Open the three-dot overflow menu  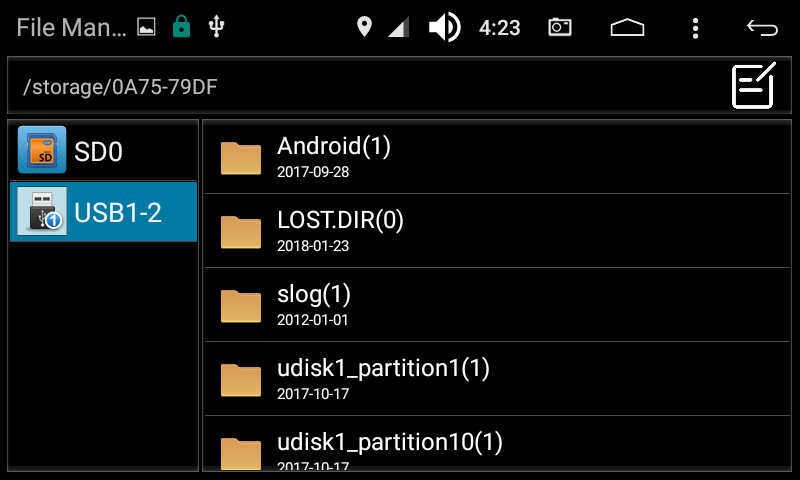tap(695, 28)
